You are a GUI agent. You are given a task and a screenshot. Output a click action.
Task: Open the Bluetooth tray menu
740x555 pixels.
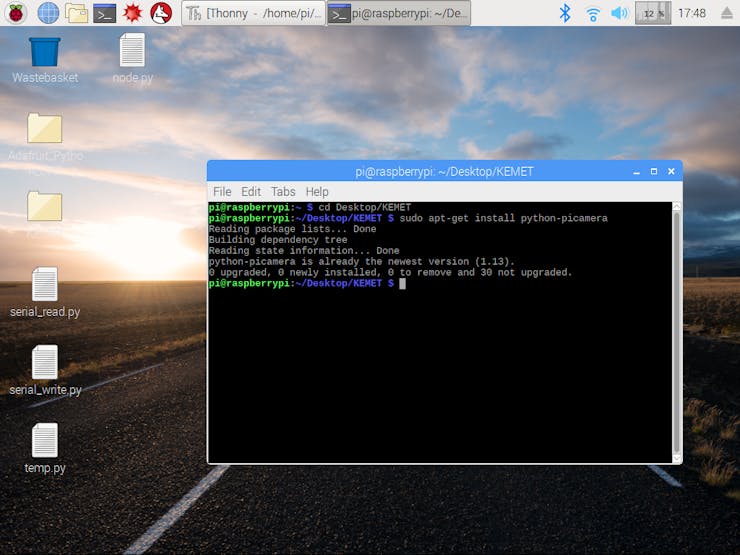pyautogui.click(x=564, y=13)
